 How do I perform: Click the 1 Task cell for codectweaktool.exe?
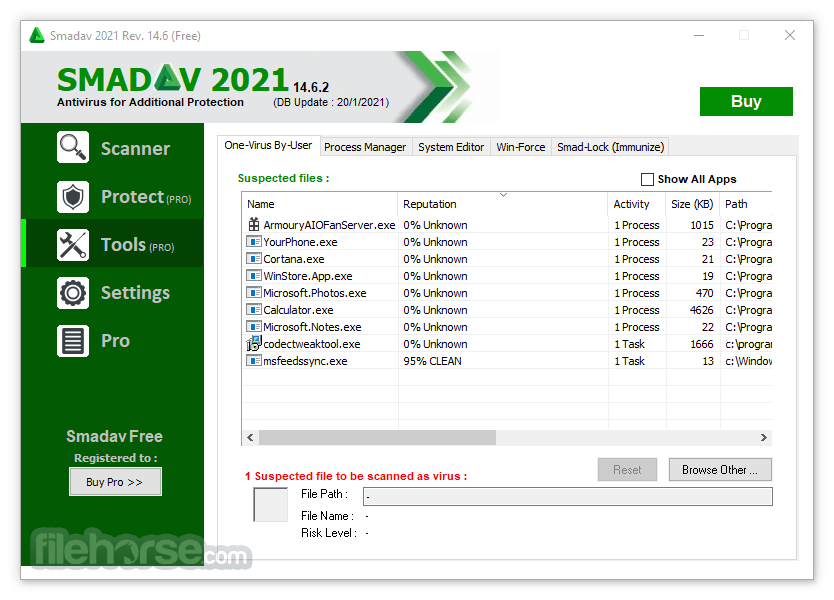coord(629,344)
